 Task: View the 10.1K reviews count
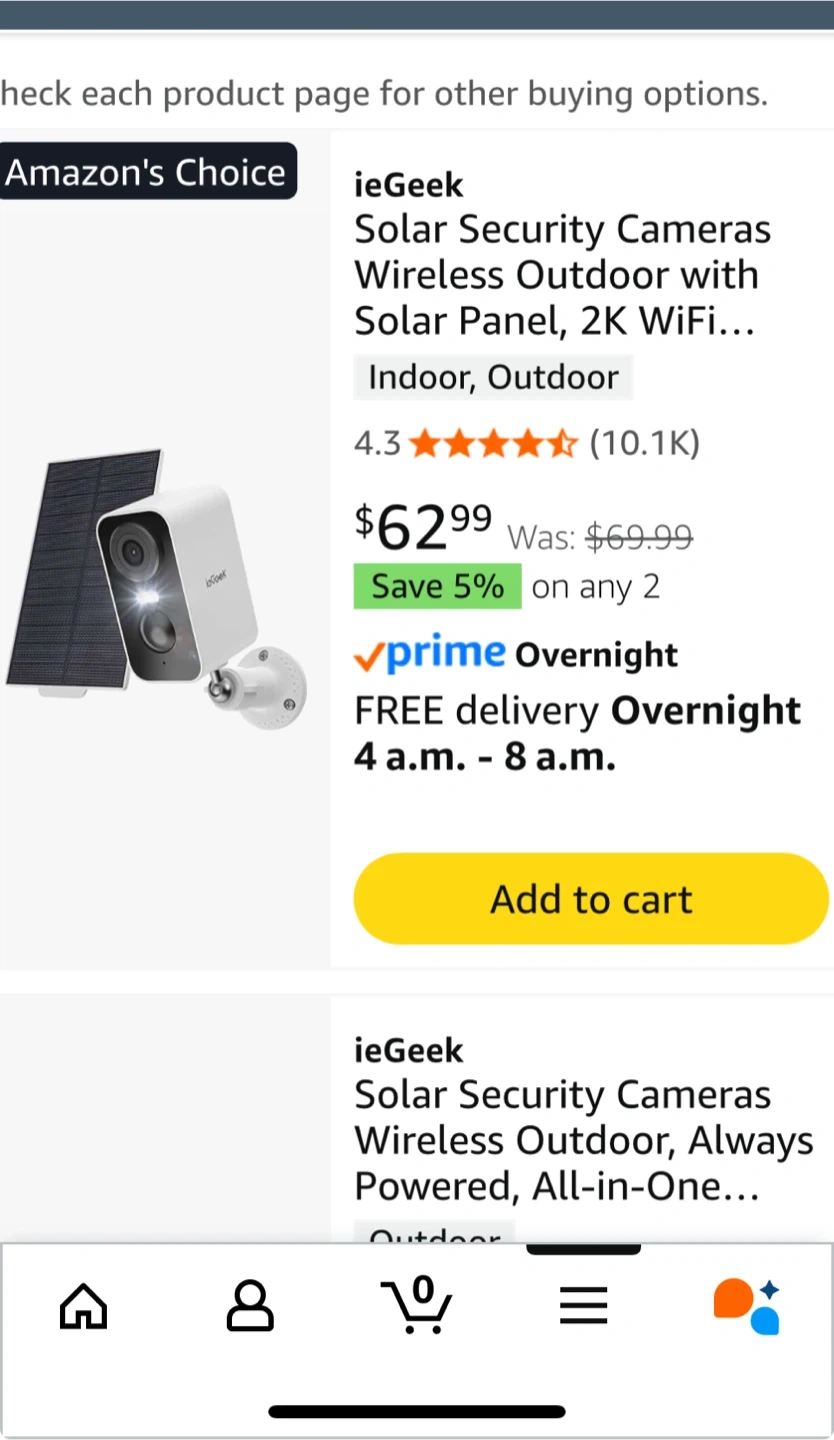[645, 442]
